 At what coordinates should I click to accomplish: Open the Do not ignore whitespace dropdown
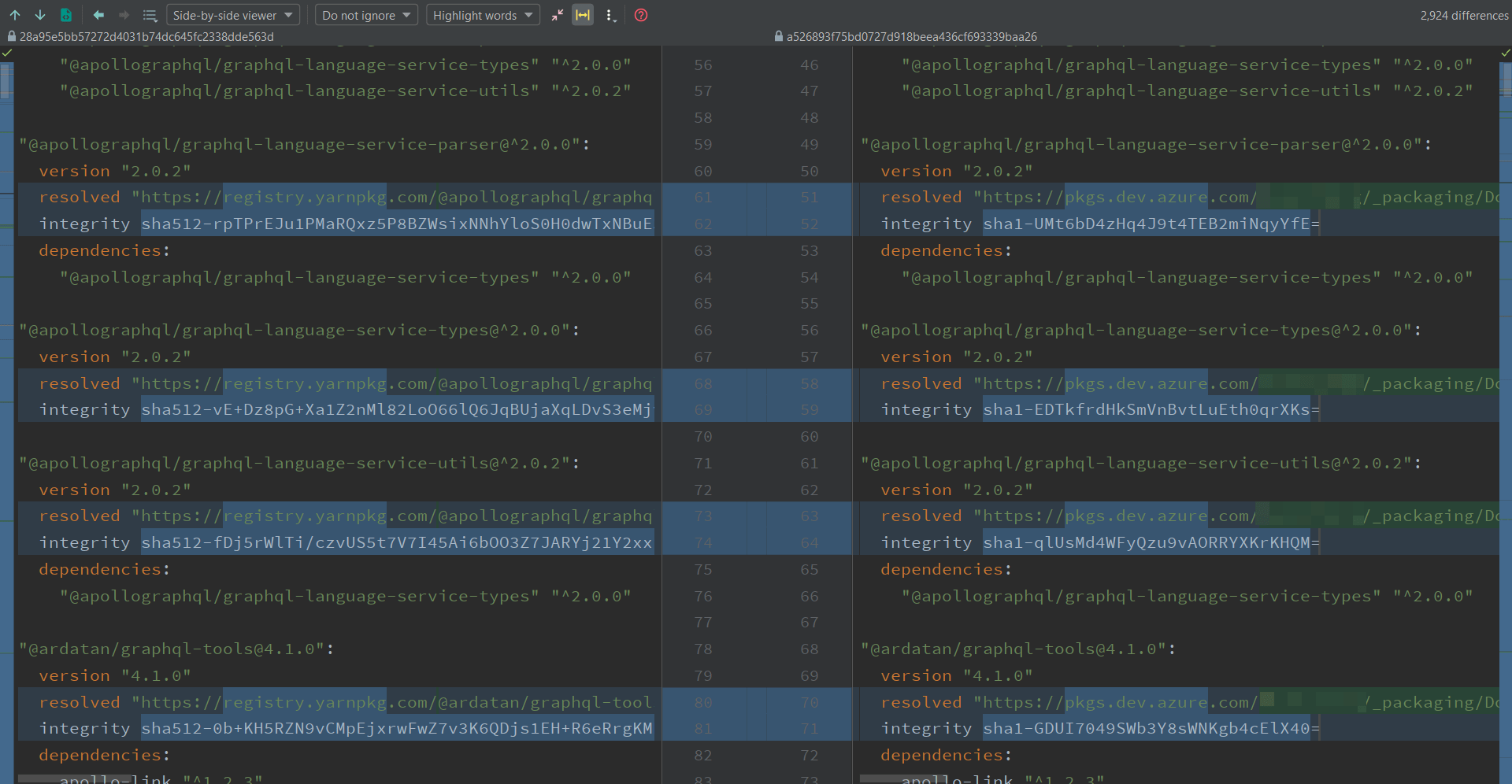[x=365, y=15]
